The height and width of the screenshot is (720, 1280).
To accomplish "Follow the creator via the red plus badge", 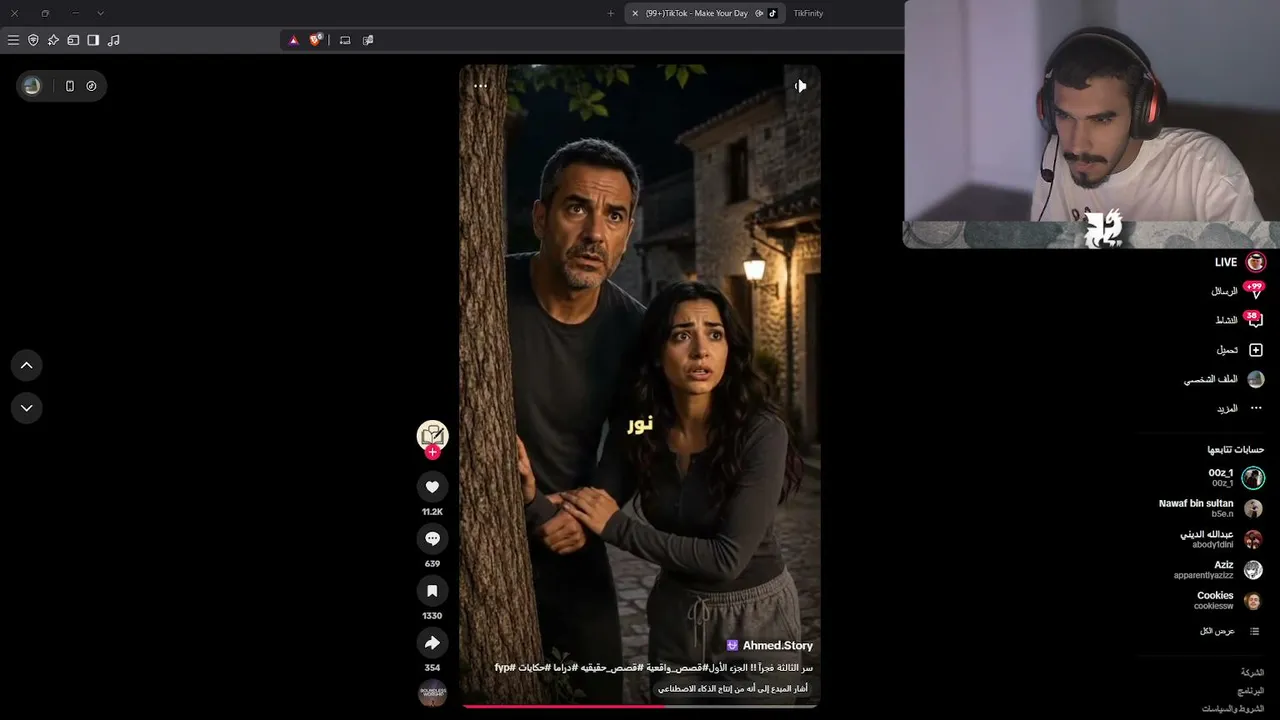I will click(x=432, y=452).
